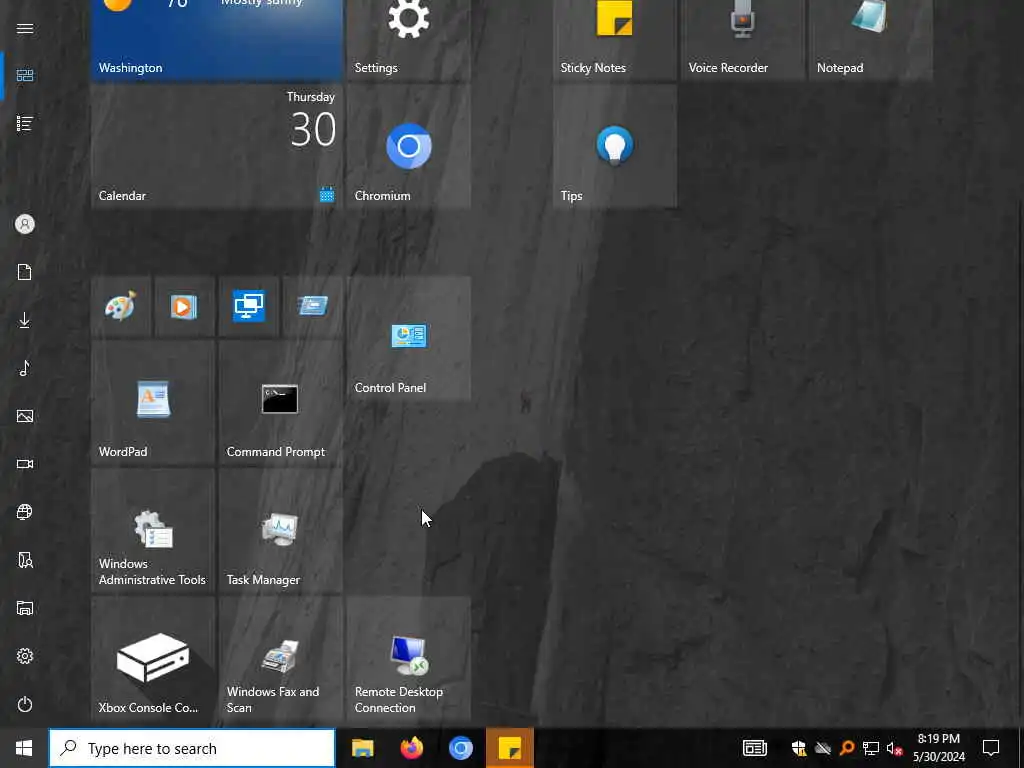Select the Pinned tiles view icon
Viewport: 1024px width, 768px height.
25,76
